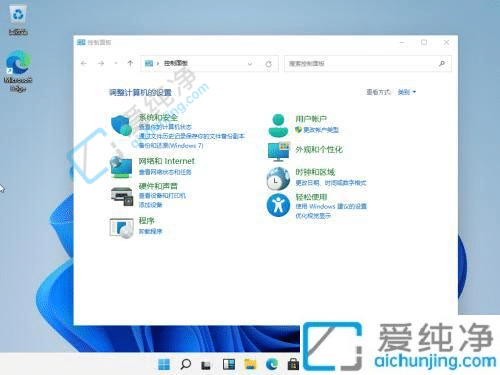
Task: Click the 时钟和区域 heading link
Action: pos(315,172)
